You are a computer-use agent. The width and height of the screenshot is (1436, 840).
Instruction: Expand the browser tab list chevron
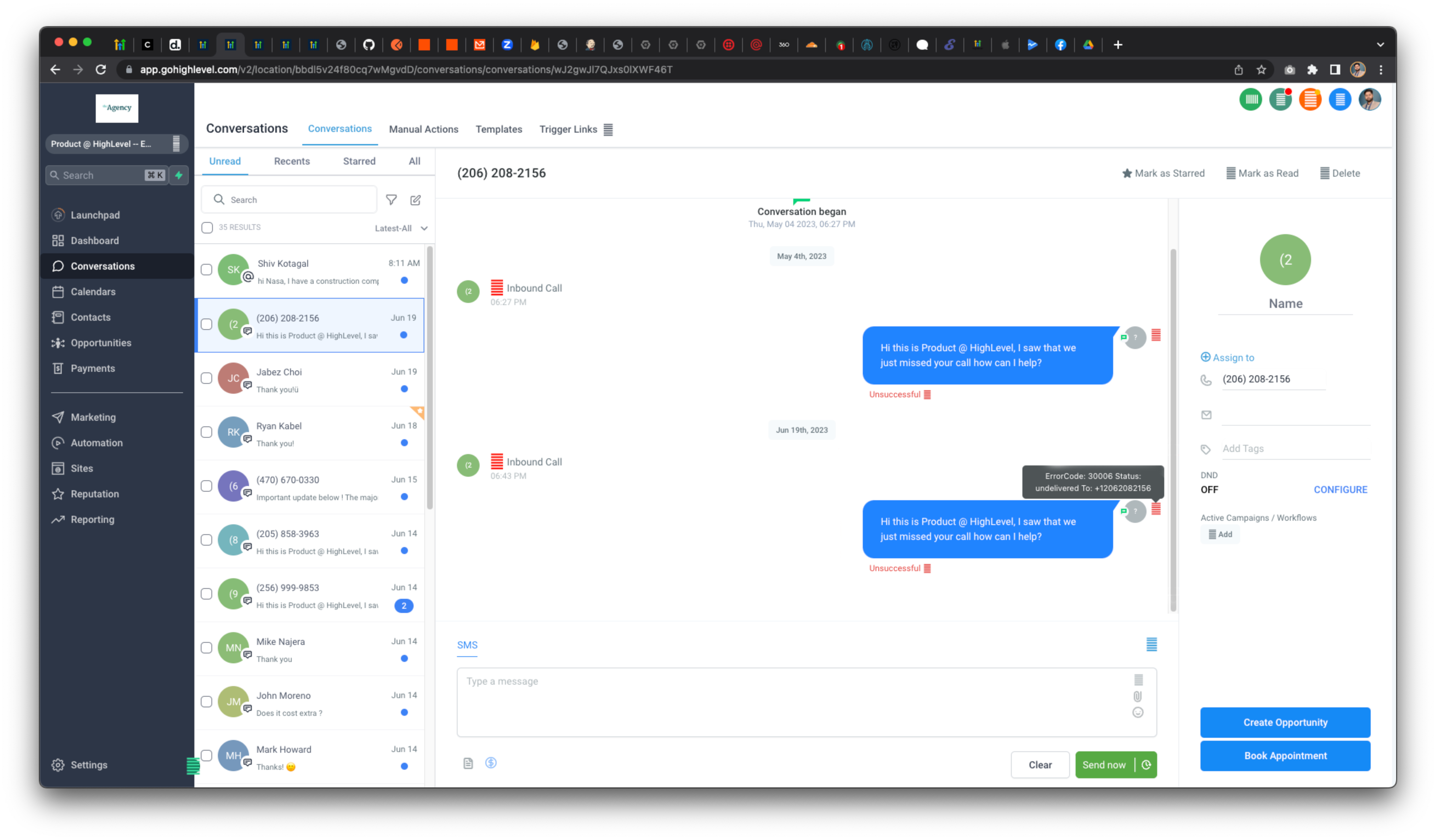point(1380,44)
